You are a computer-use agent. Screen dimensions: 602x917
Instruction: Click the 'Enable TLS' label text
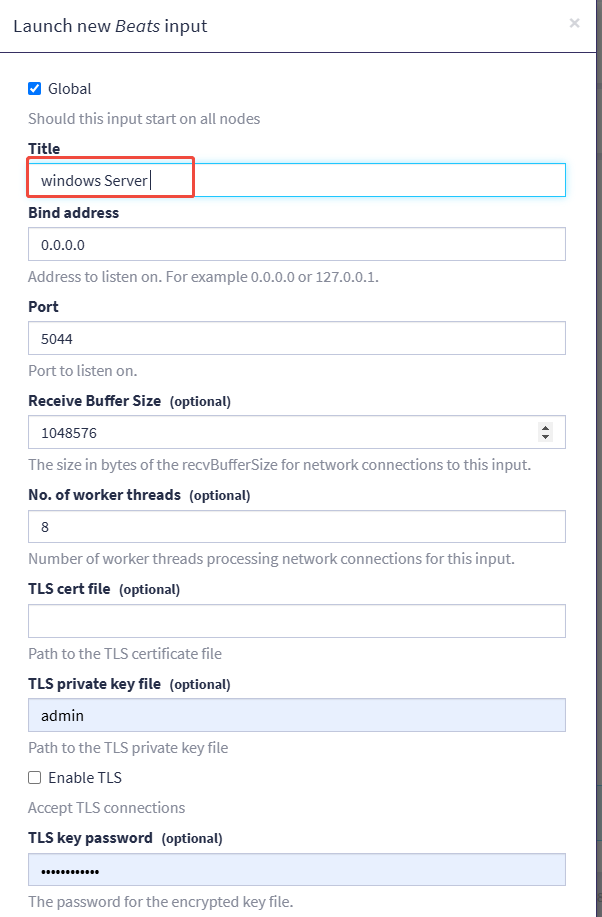pos(85,777)
